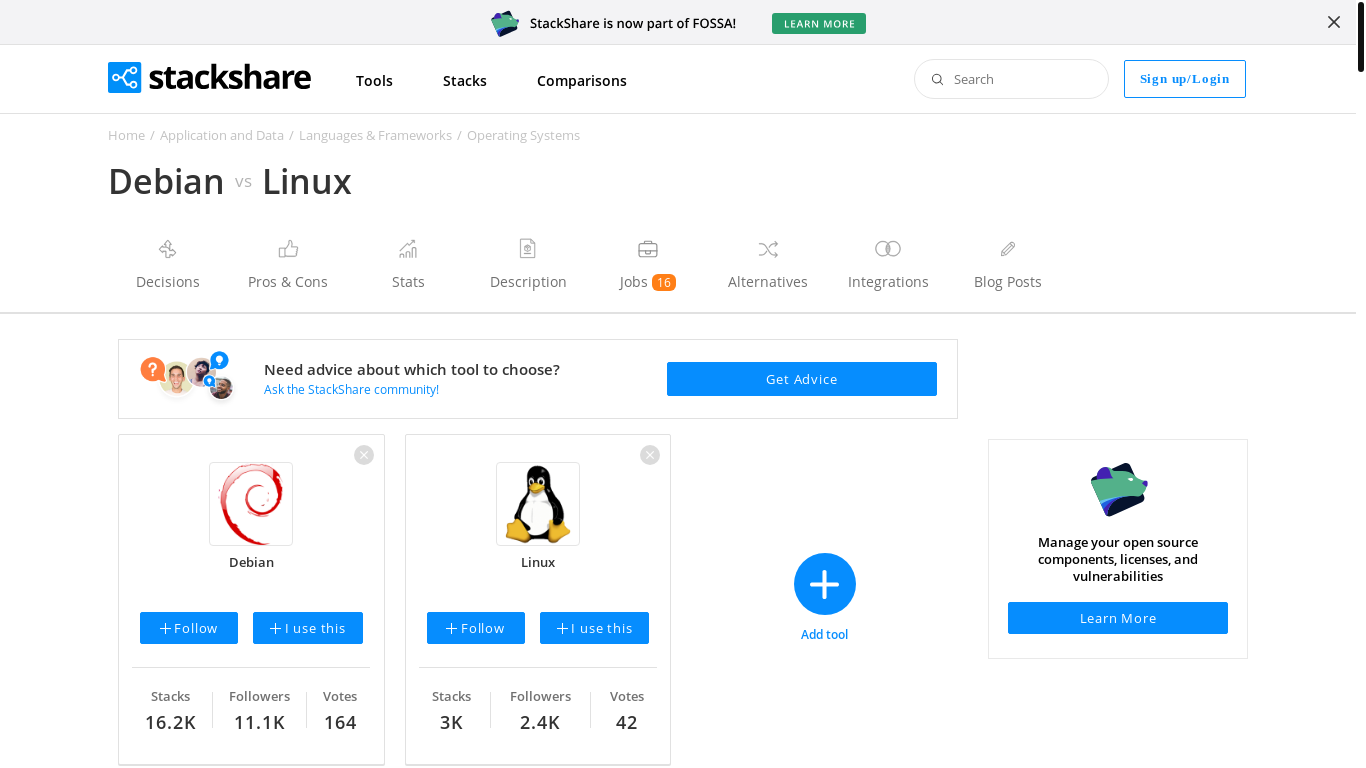Click the Jobs 16 count badge
Screen dimensions: 1366x768
[x=664, y=283]
